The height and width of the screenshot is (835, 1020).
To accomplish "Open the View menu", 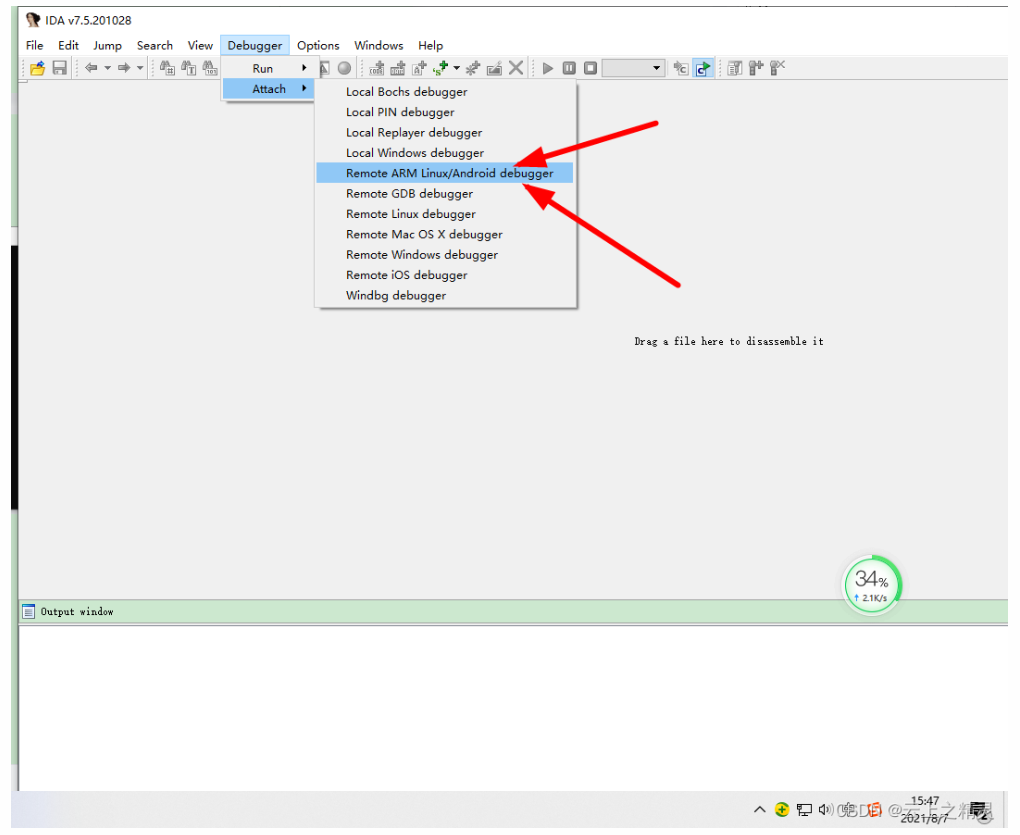I will pyautogui.click(x=200, y=46).
